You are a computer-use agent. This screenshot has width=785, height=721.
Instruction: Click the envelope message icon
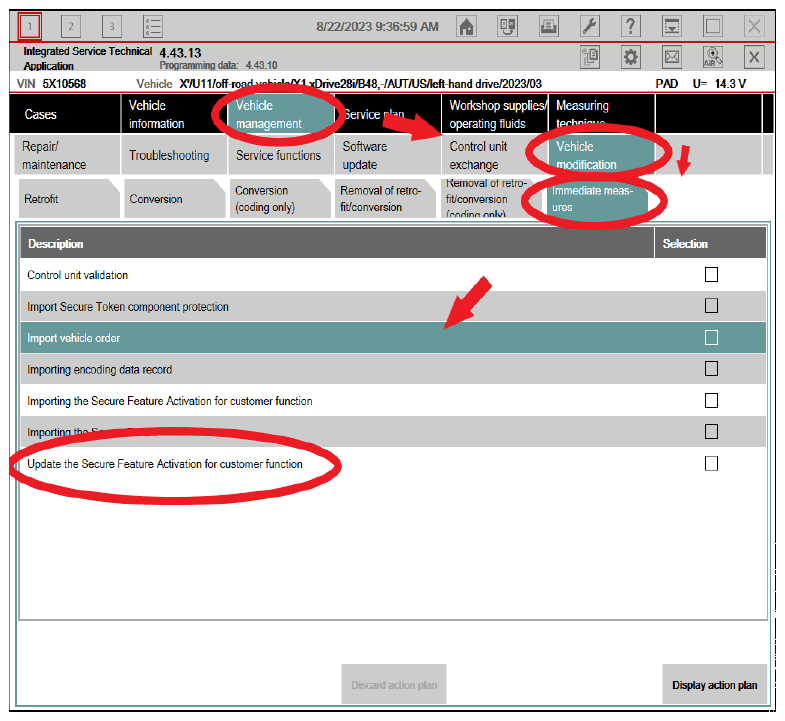pyautogui.click(x=672, y=57)
